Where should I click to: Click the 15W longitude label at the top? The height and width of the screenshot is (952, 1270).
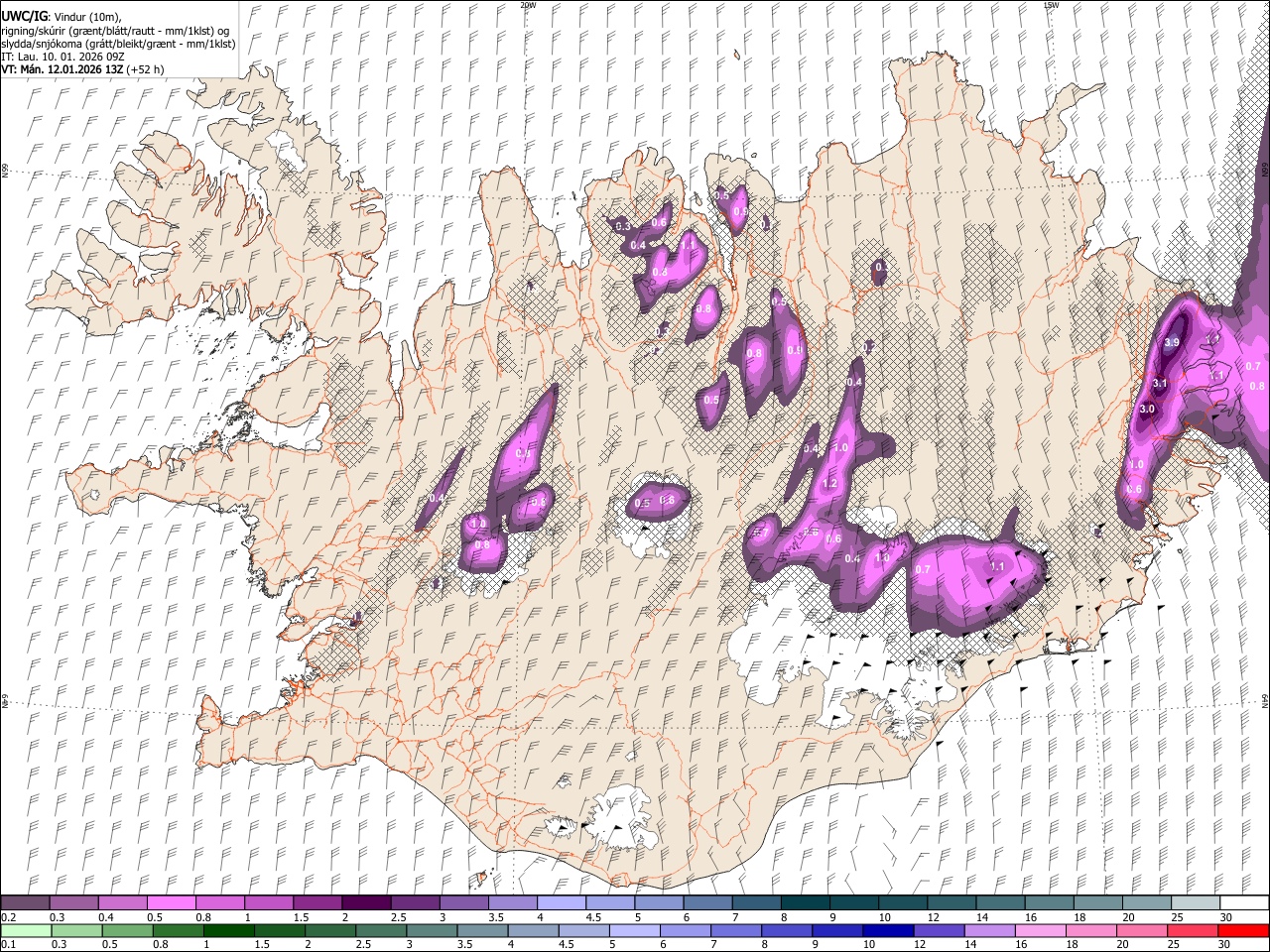[1052, 5]
